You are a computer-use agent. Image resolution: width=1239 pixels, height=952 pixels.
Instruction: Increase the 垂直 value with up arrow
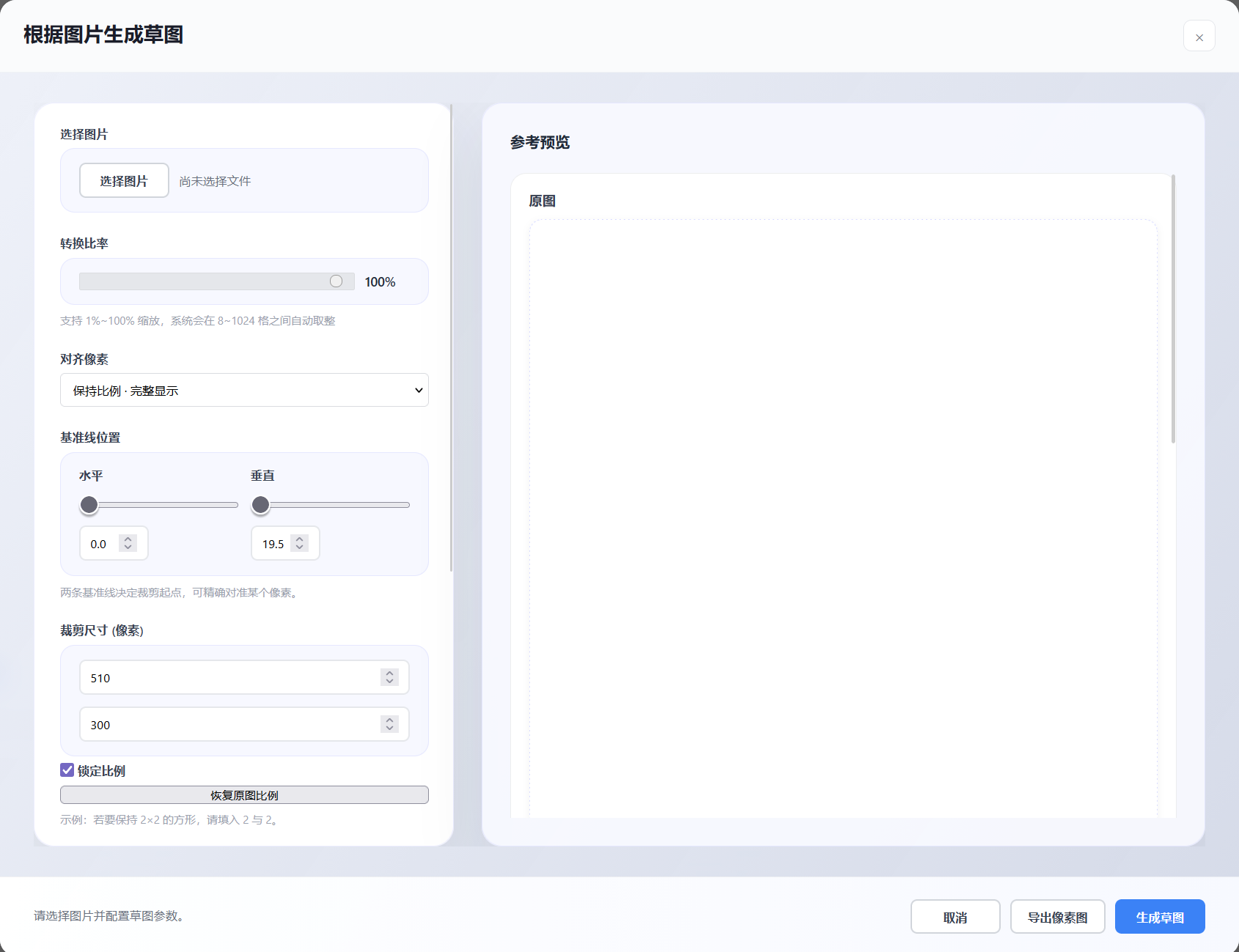click(x=299, y=539)
